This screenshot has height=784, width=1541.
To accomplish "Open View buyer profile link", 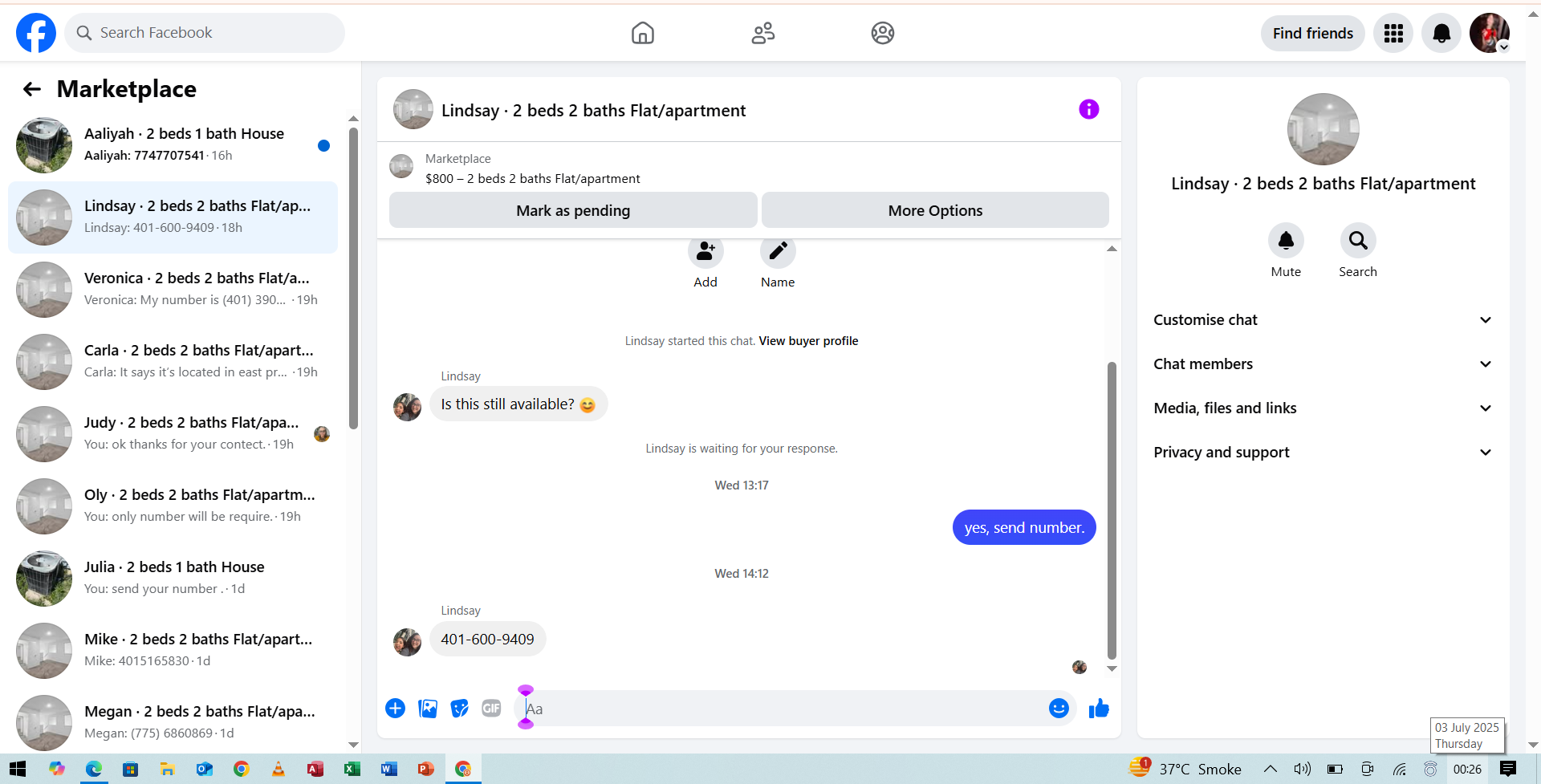I will coord(808,341).
